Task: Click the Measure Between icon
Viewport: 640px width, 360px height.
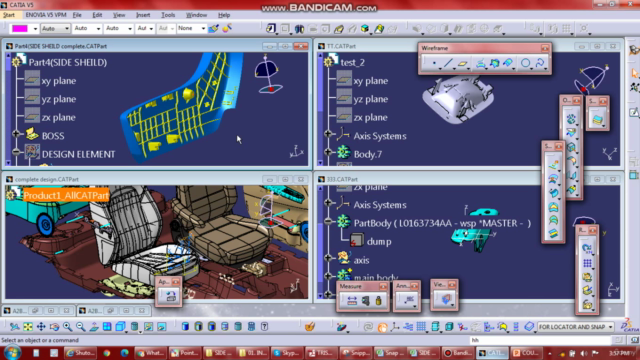Action: [x=352, y=301]
